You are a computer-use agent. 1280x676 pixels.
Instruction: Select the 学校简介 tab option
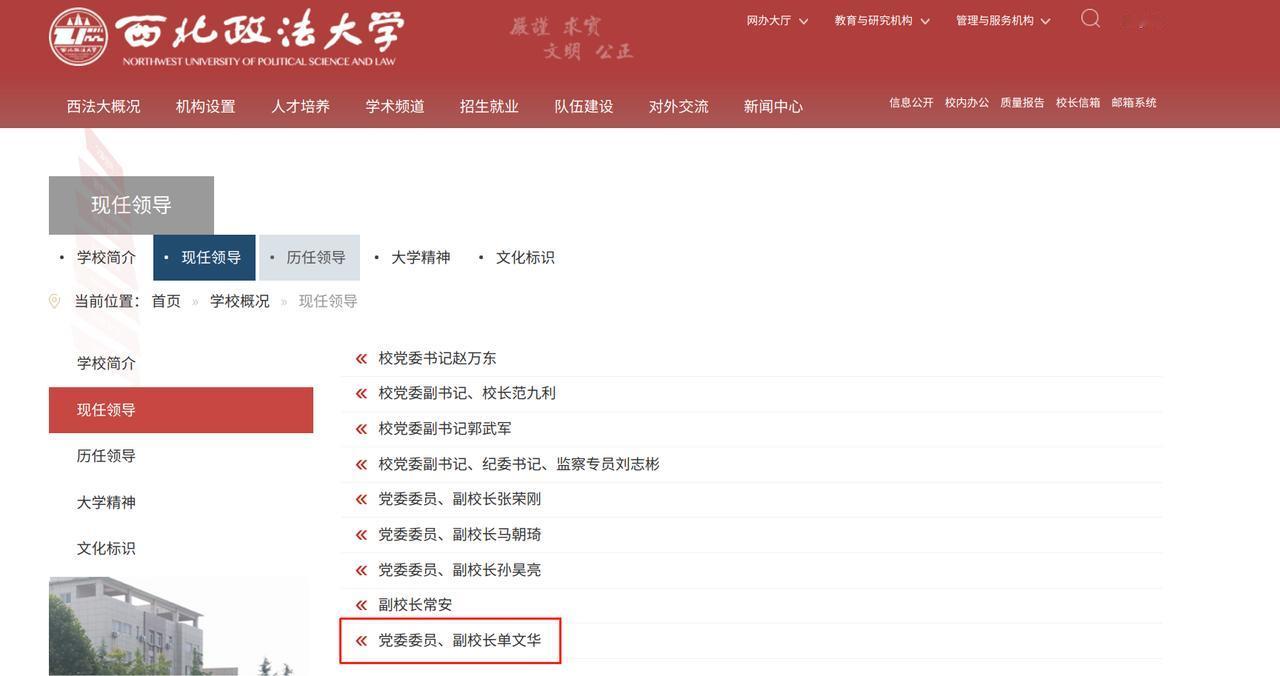coord(106,256)
